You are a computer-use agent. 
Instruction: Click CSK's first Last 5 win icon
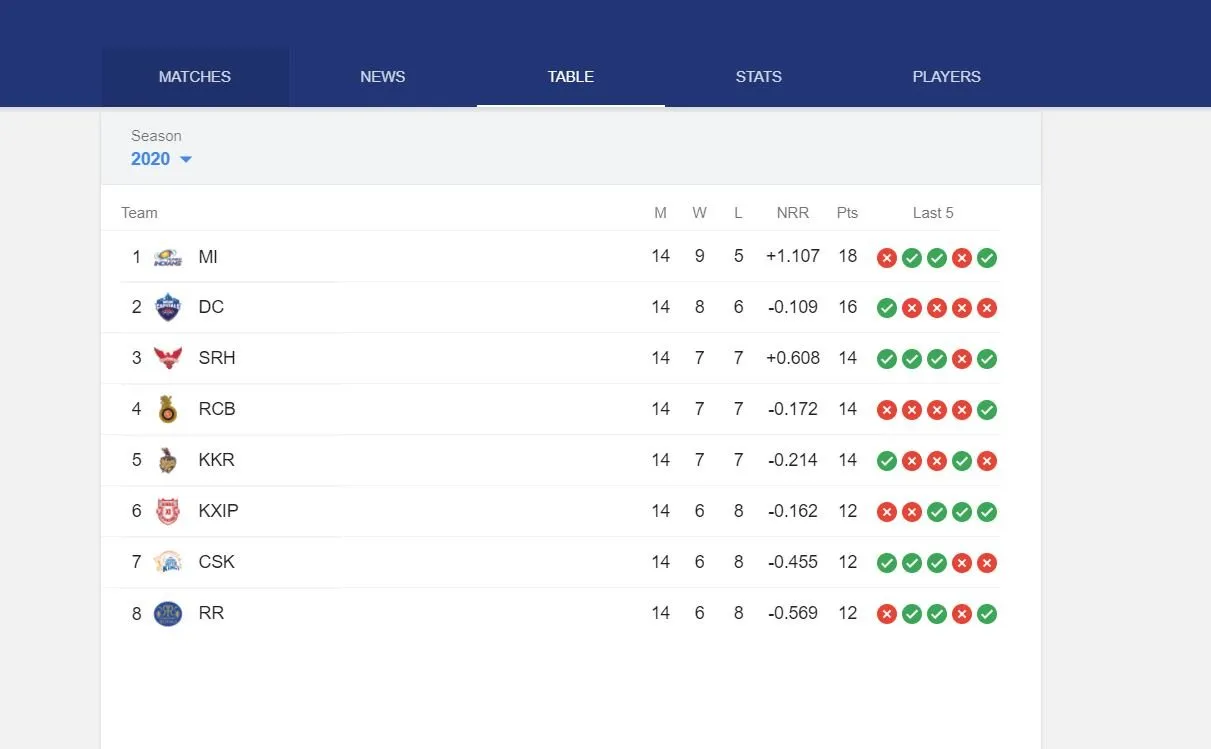coord(887,563)
